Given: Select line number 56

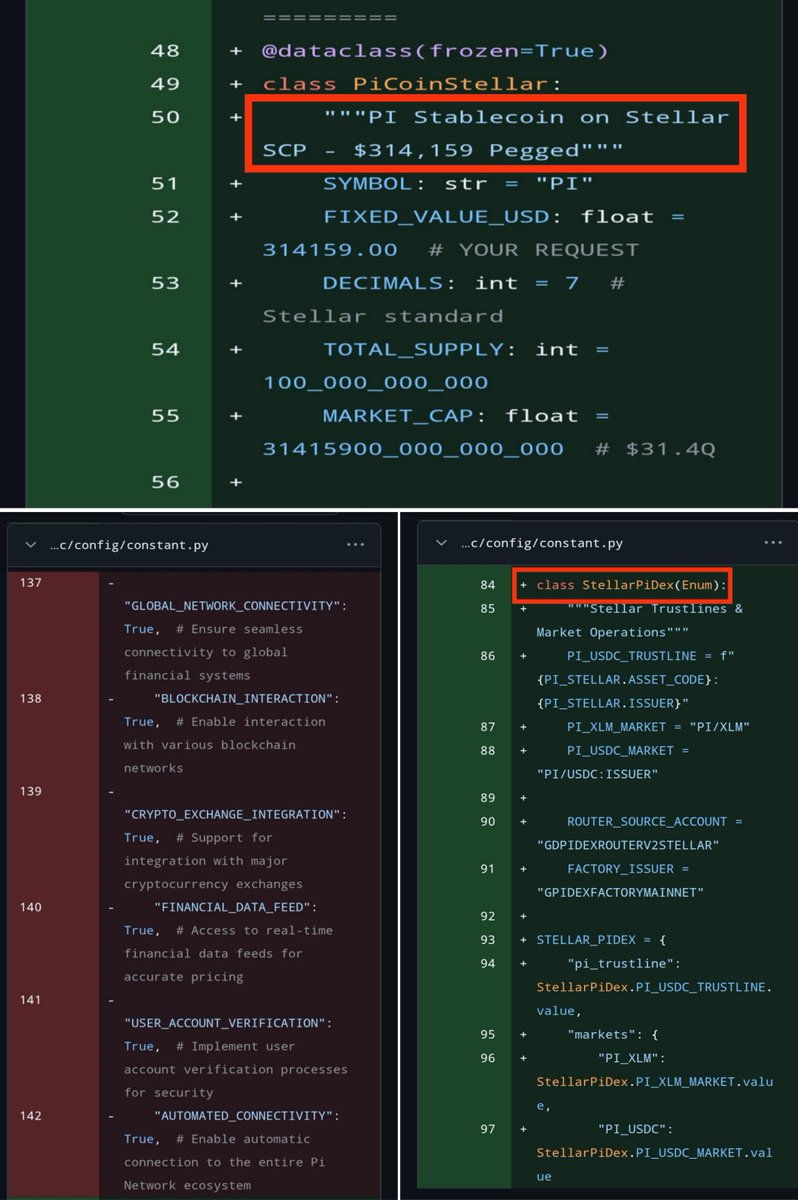Looking at the screenshot, I should (x=165, y=482).
